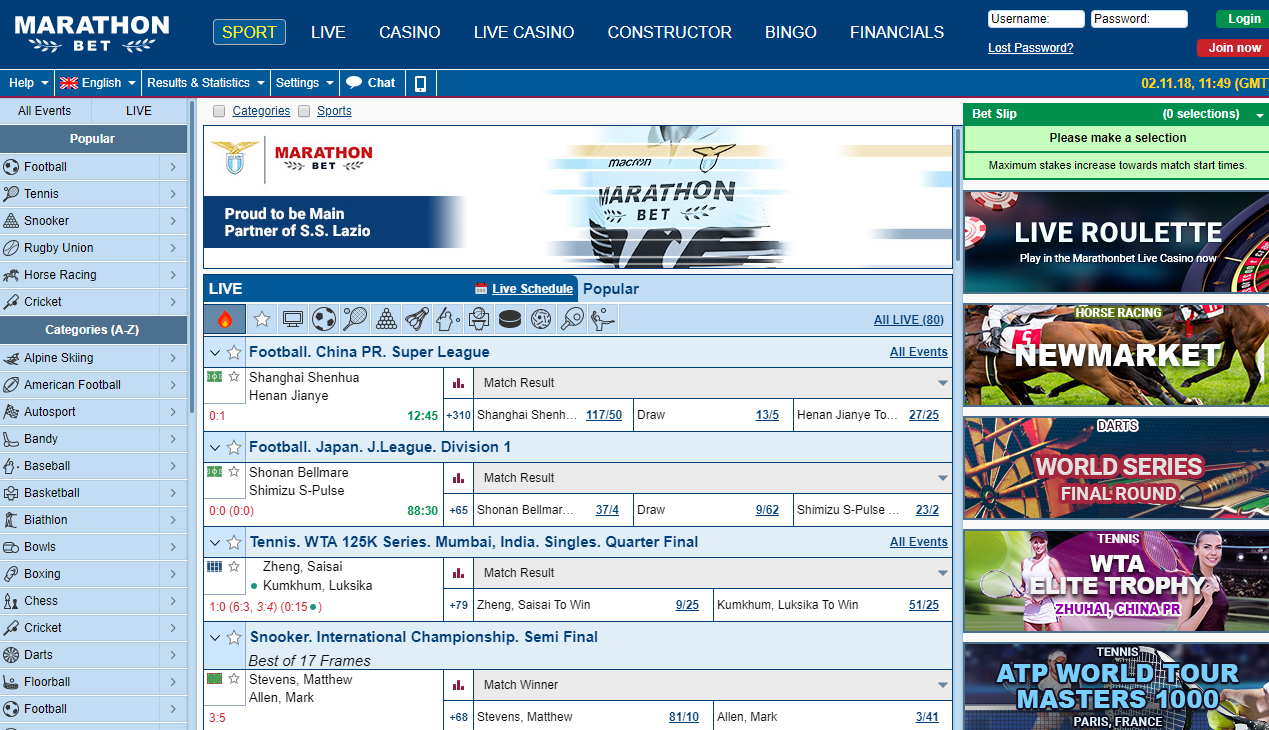This screenshot has width=1269, height=730.
Task: Bet on Shanghai Shenhua at 117/50 odds
Action: click(x=604, y=415)
